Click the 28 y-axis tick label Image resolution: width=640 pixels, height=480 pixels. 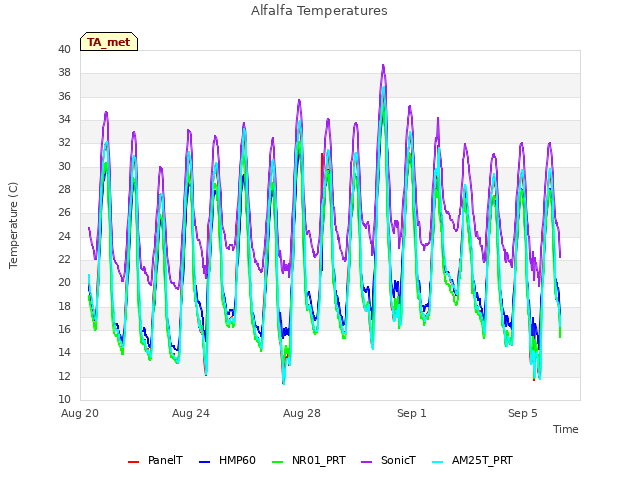tap(64, 190)
